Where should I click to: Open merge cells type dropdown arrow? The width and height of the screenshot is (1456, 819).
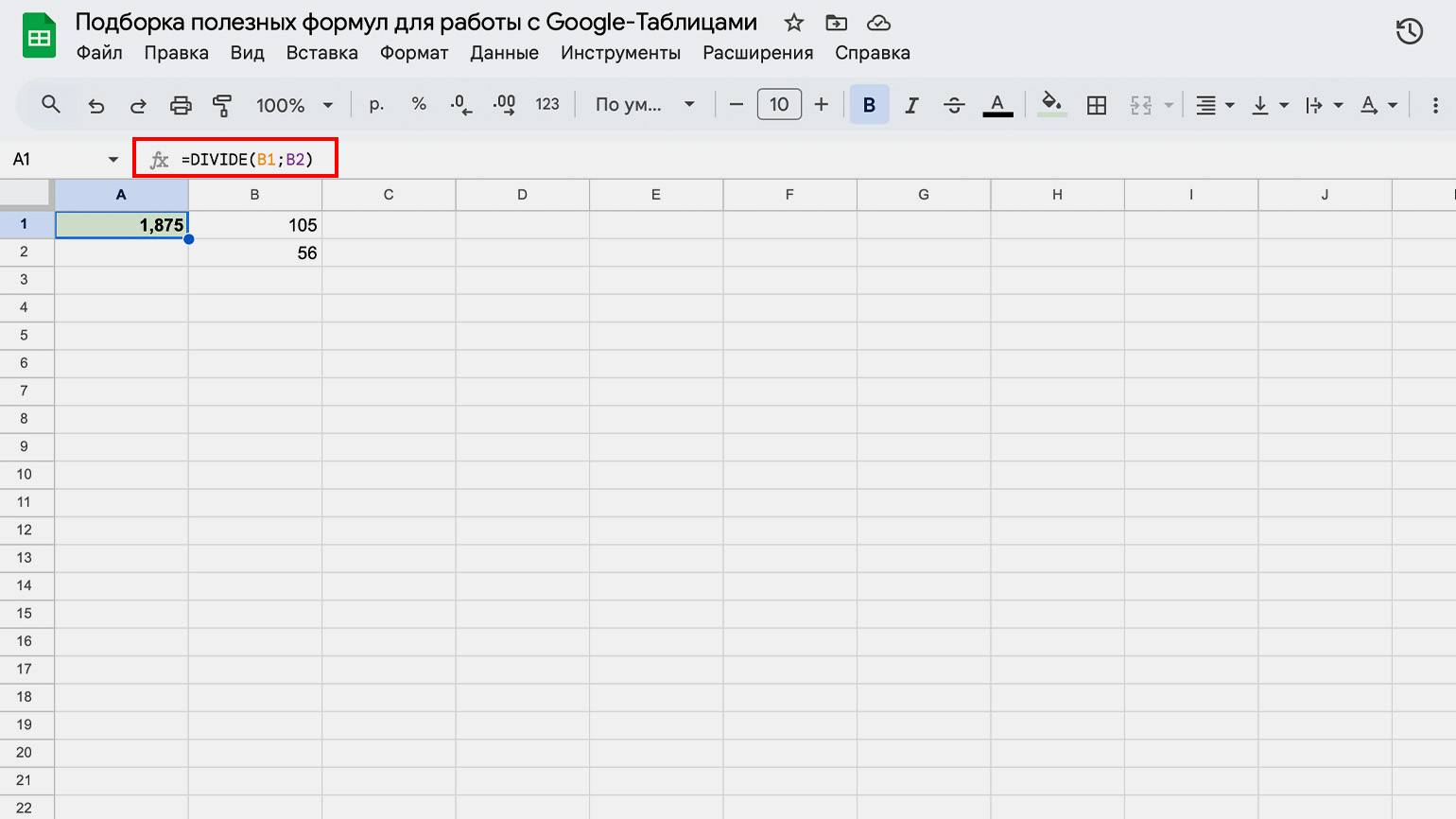tap(1169, 105)
